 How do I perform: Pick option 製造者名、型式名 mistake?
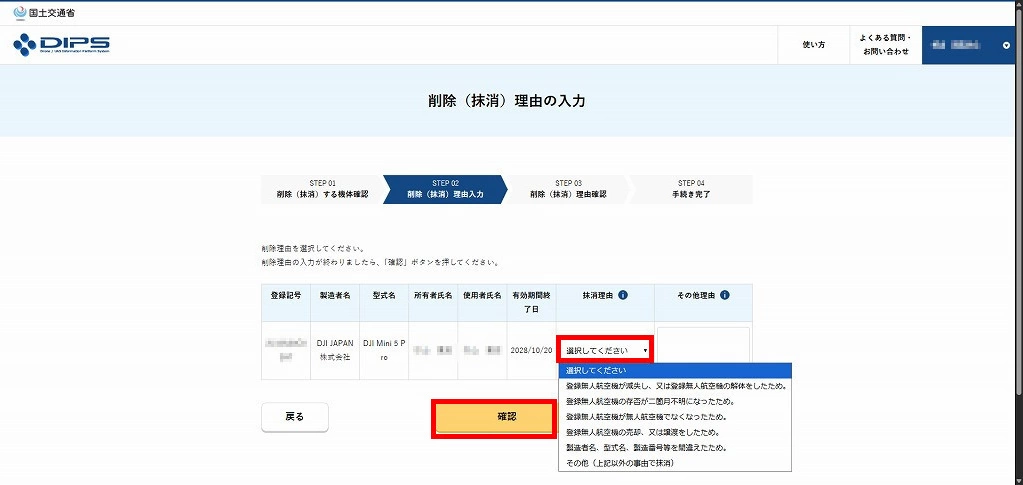674,448
